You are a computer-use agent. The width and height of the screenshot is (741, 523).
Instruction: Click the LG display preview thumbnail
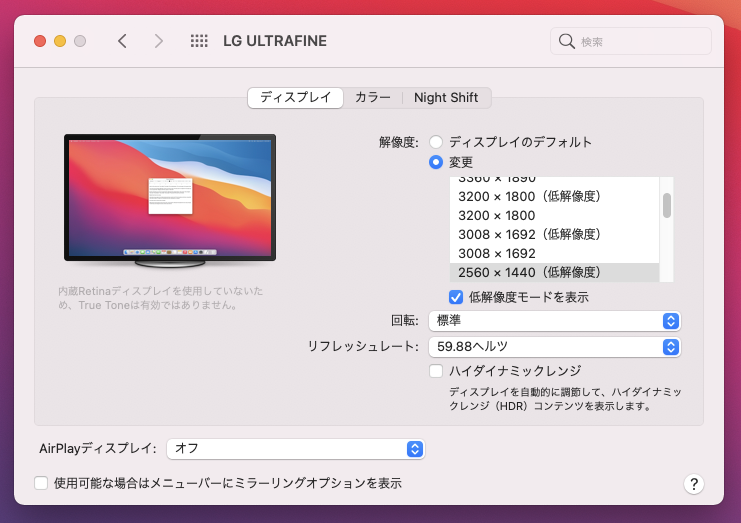point(170,201)
